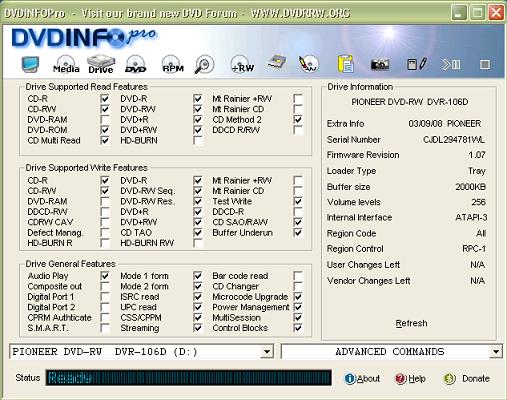Click the Refresh link
This screenshot has height=400, width=507.
[x=411, y=323]
